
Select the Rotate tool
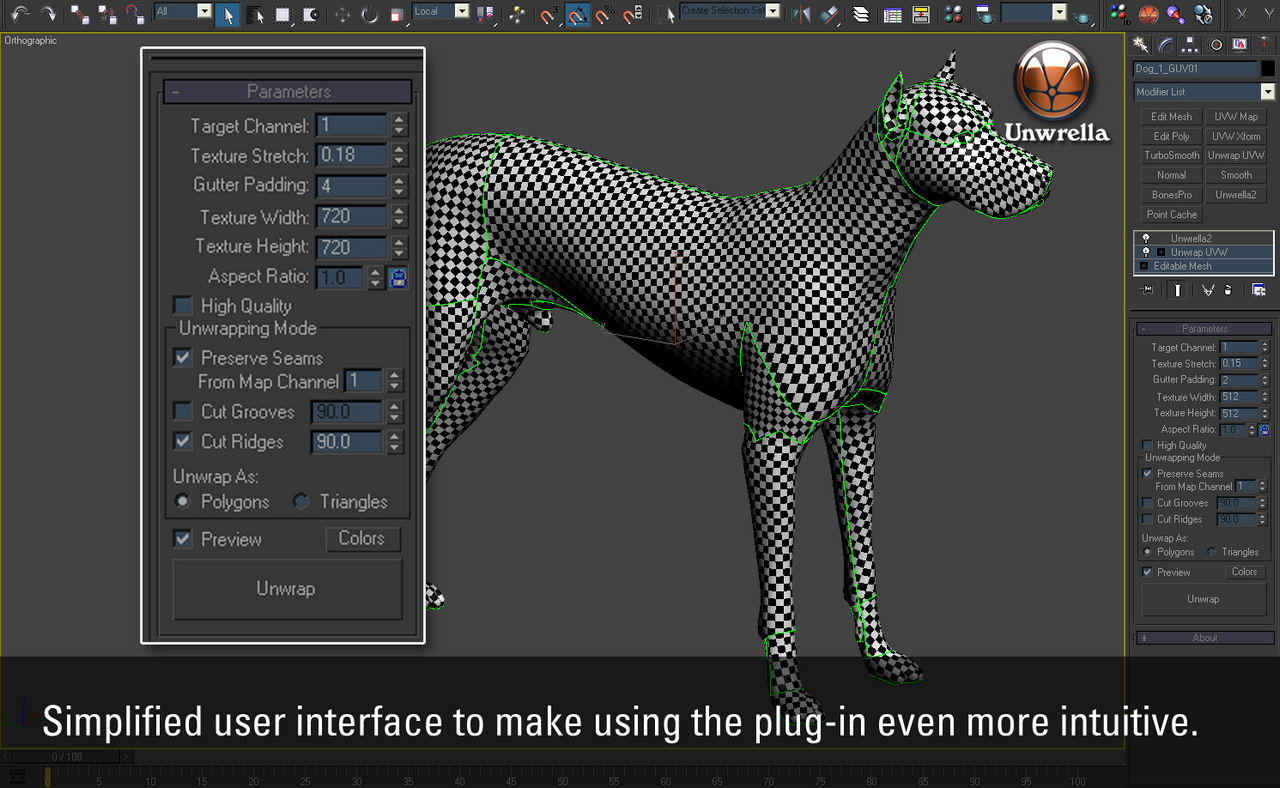pyautogui.click(x=369, y=15)
